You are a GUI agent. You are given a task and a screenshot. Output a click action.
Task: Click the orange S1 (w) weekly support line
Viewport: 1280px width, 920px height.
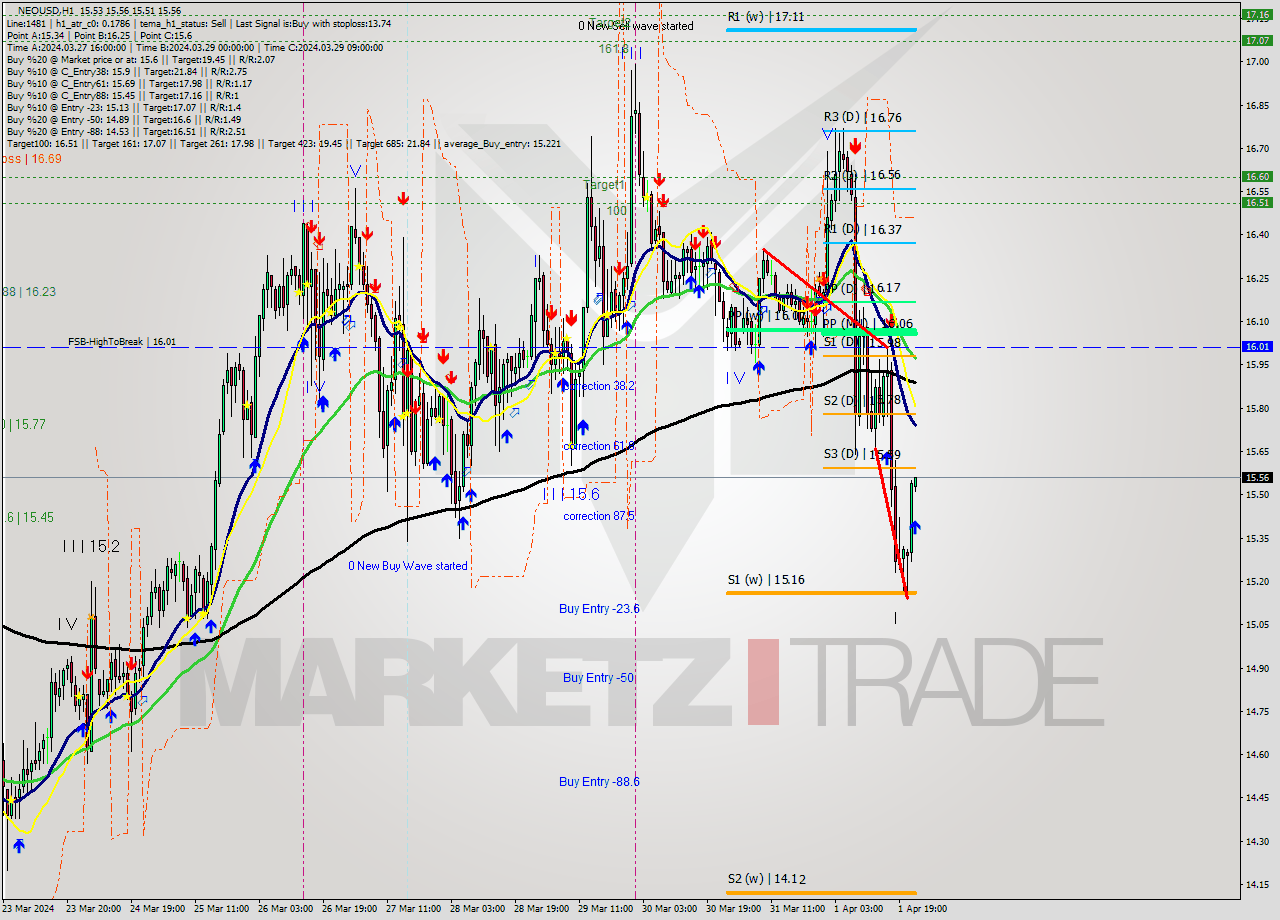click(821, 592)
